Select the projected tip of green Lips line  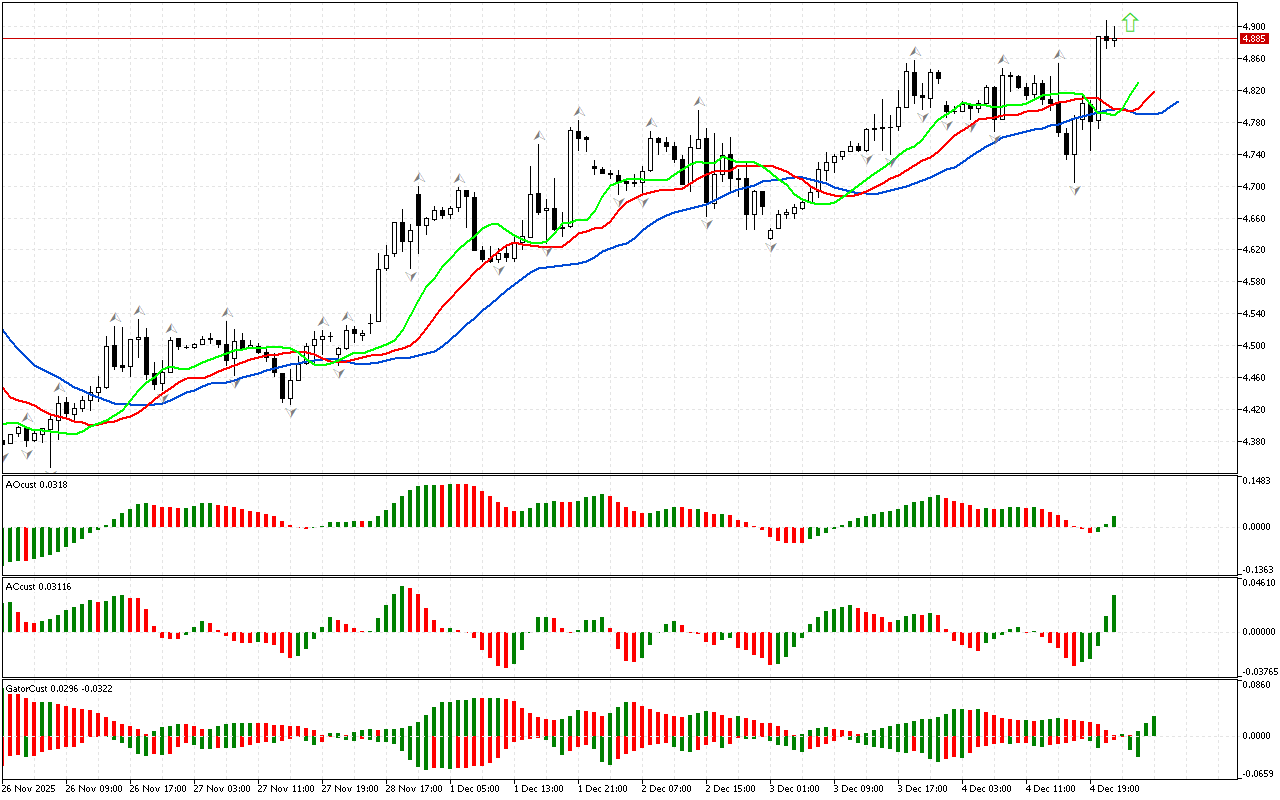point(1138,83)
